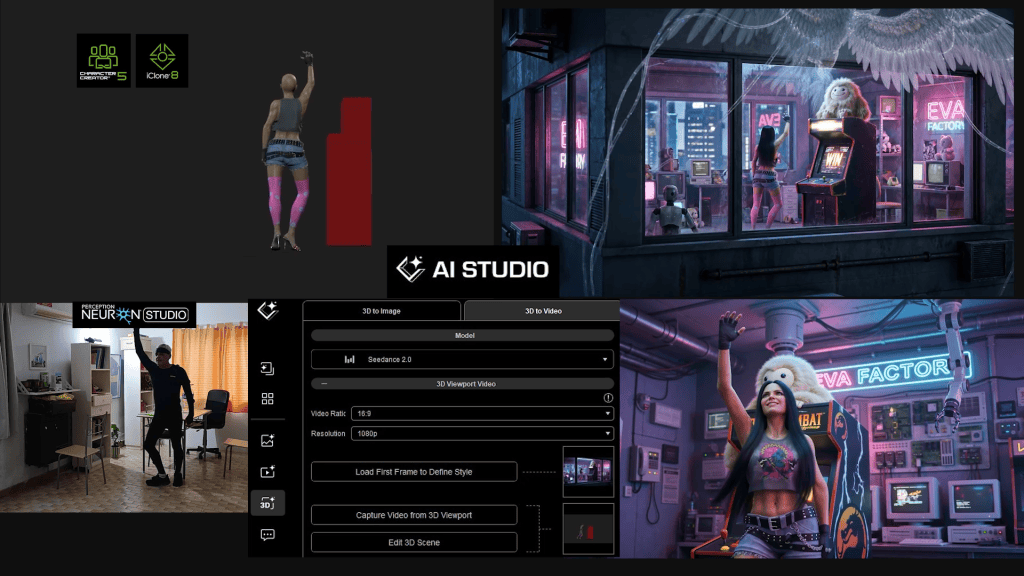Click the Resolution label
Image resolution: width=1024 pixels, height=576 pixels.
pos(328,434)
